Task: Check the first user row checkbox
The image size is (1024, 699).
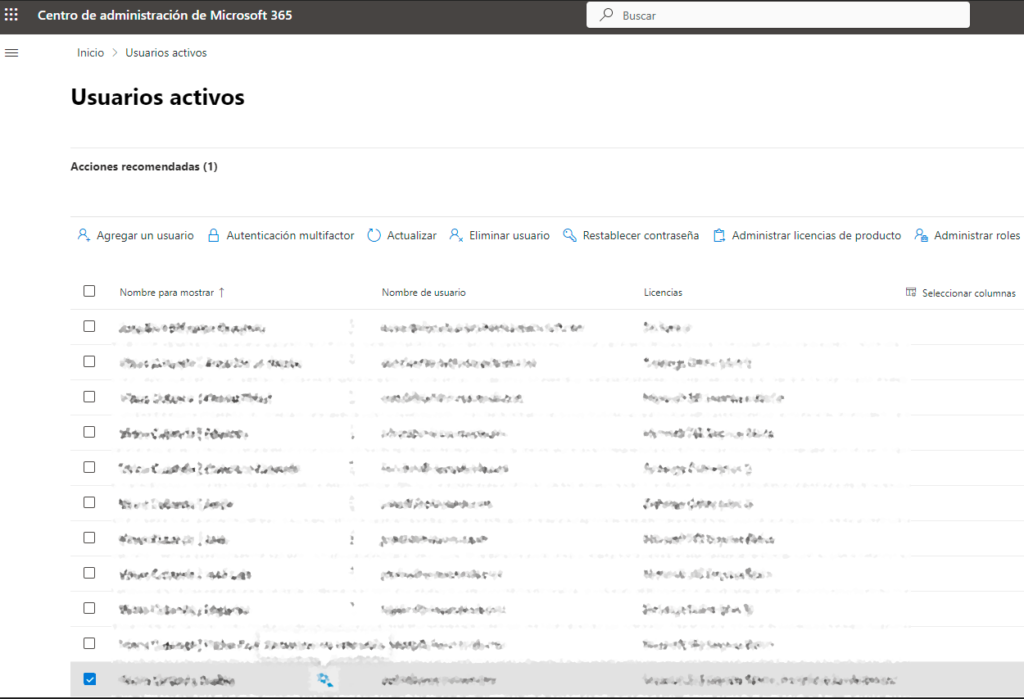Action: click(89, 327)
